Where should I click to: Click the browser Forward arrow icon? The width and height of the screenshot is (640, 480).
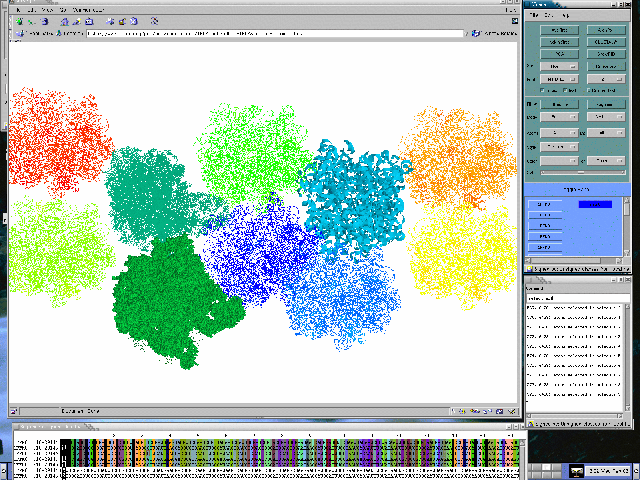29,20
